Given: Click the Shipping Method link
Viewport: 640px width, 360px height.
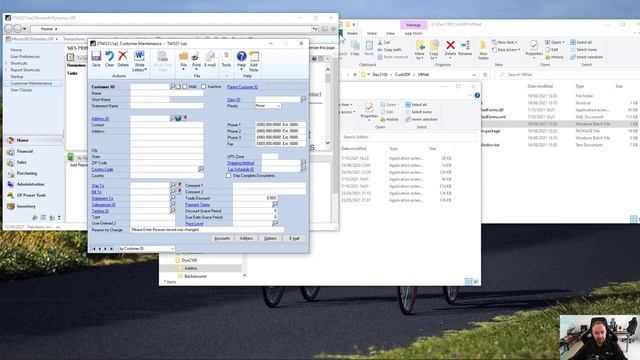Looking at the screenshot, I should point(240,163).
